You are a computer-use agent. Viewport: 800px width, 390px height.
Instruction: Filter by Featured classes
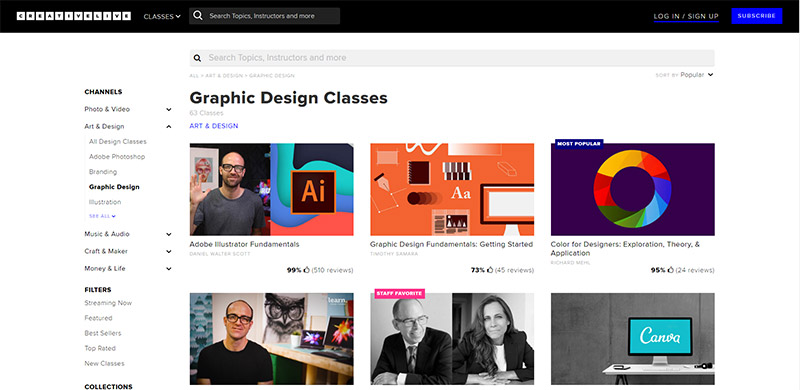[x=98, y=318]
